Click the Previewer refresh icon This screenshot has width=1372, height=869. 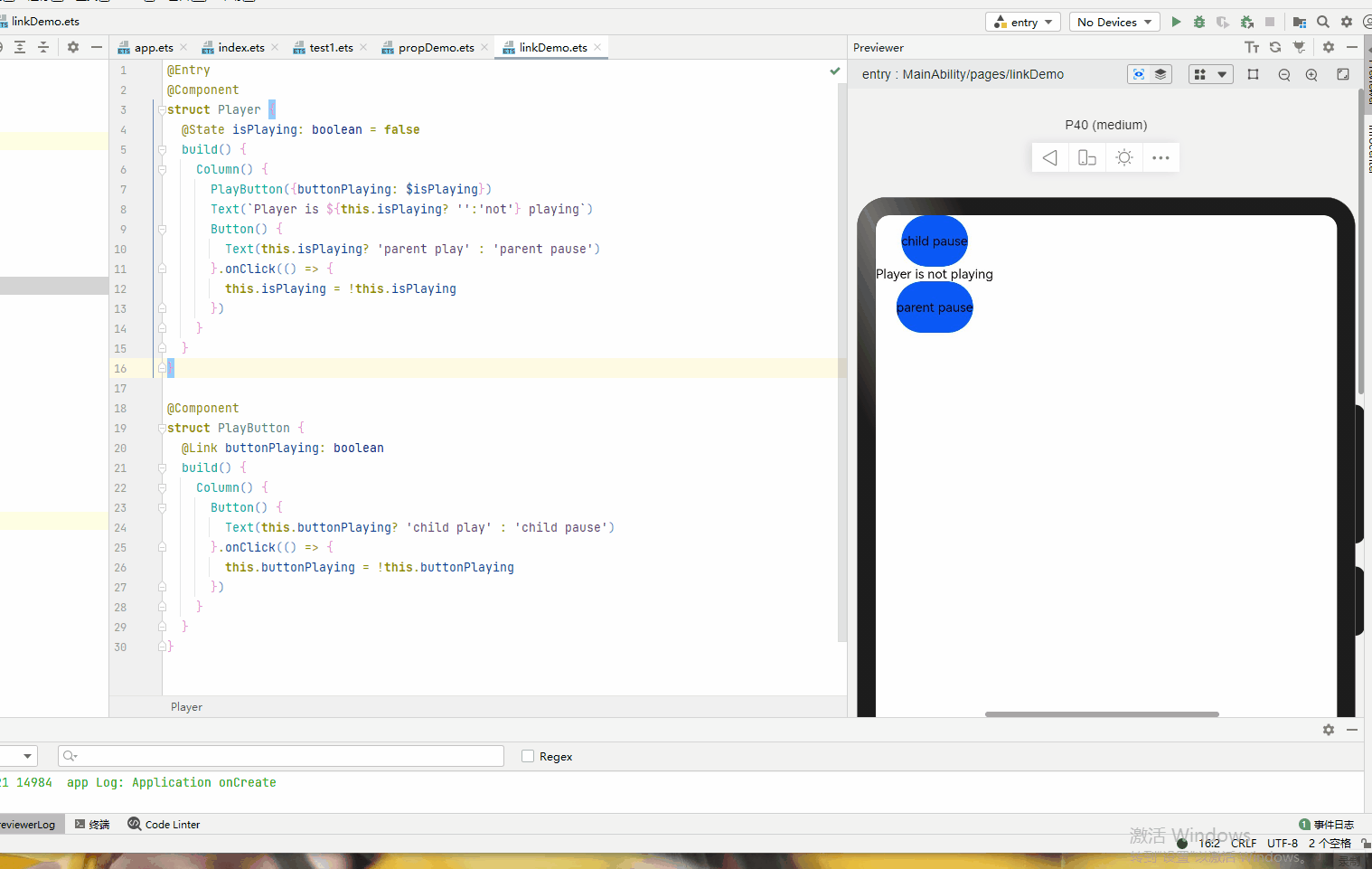click(x=1275, y=47)
